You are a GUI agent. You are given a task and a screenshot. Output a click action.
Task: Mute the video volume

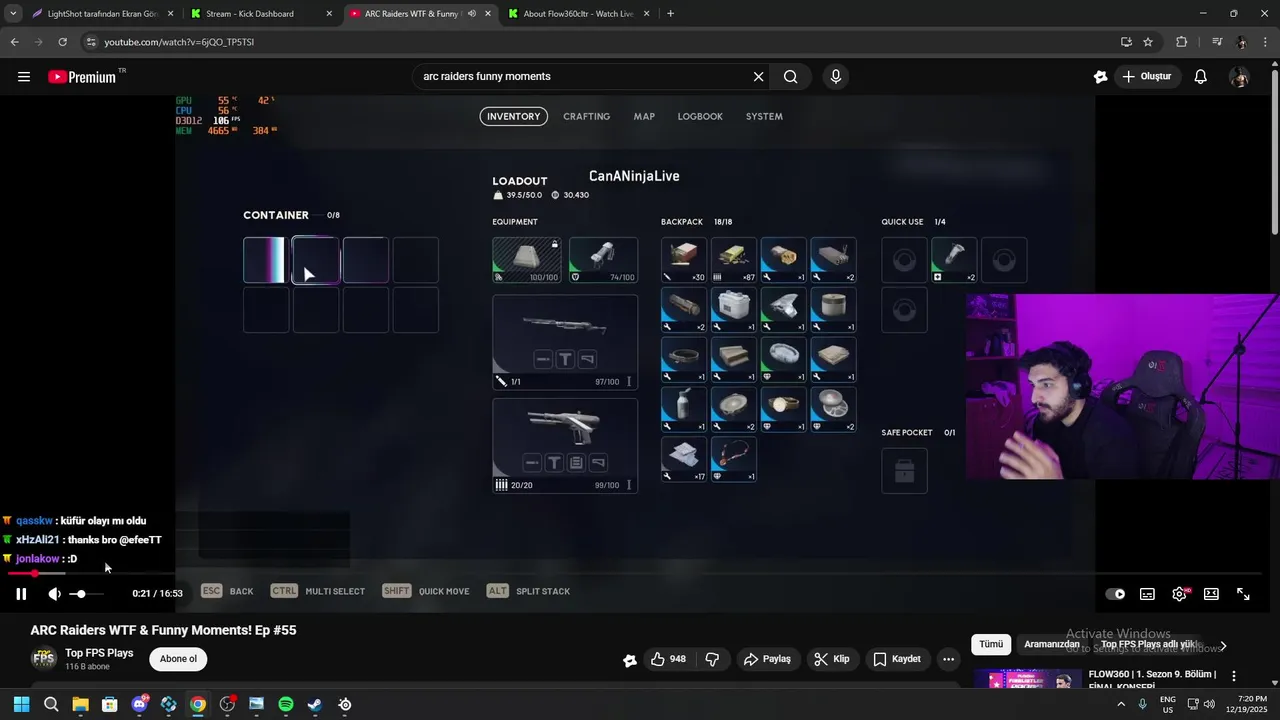point(54,594)
